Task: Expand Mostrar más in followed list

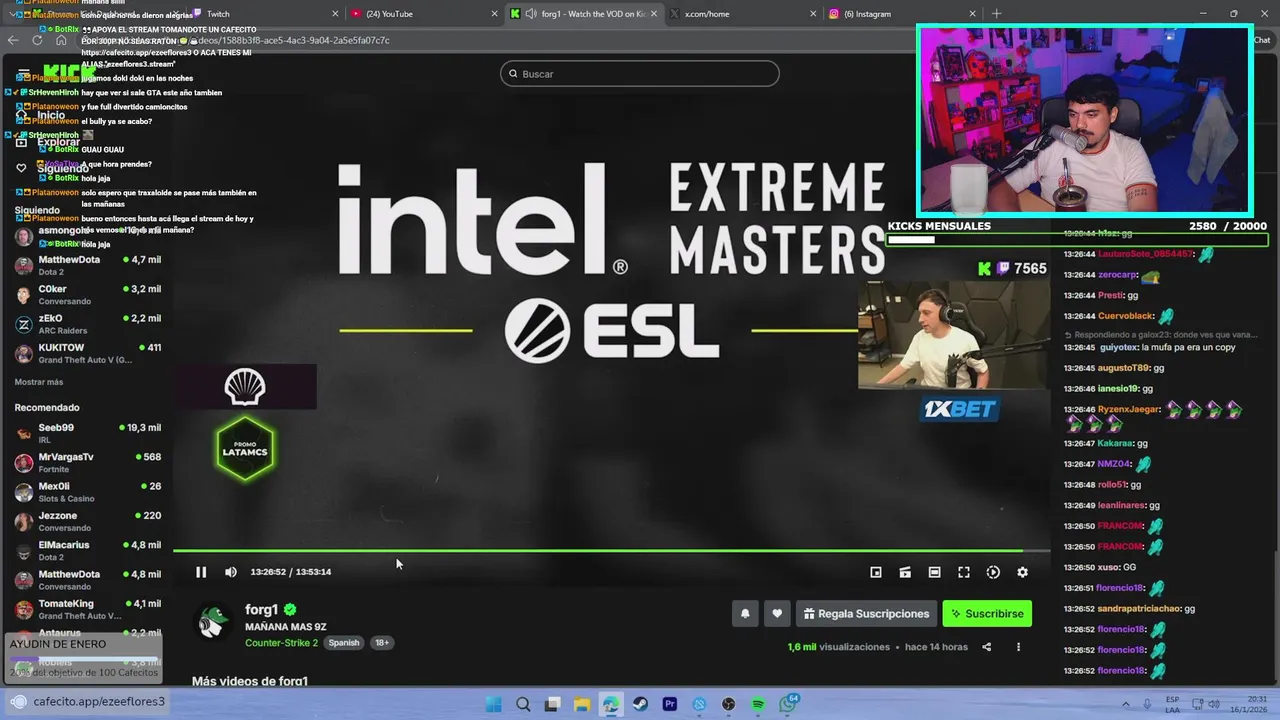Action: 39,382
